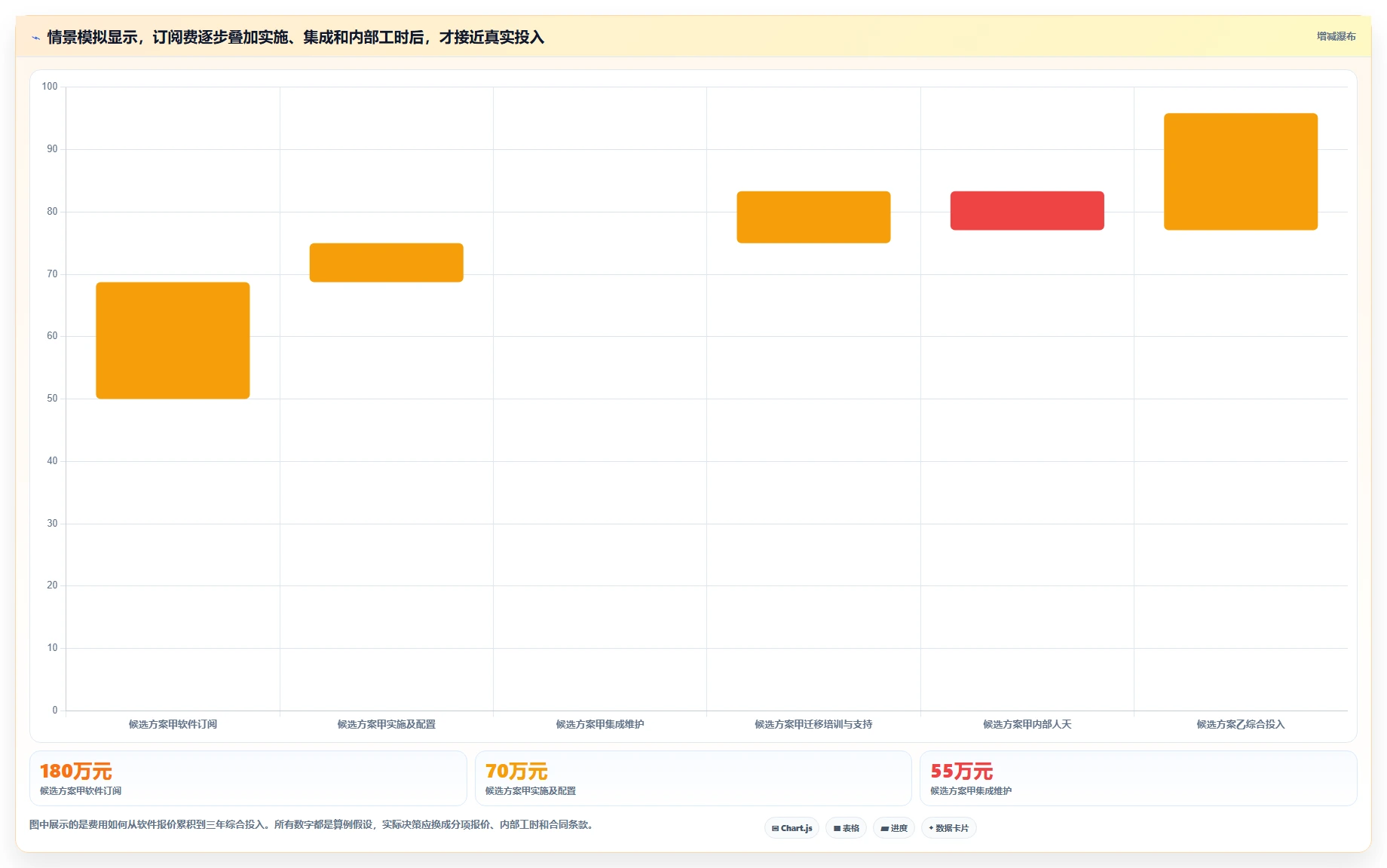This screenshot has width=1387, height=868.
Task: Click the card caption 候选方案甲实施及配置 under 70万元
Action: pos(531,791)
